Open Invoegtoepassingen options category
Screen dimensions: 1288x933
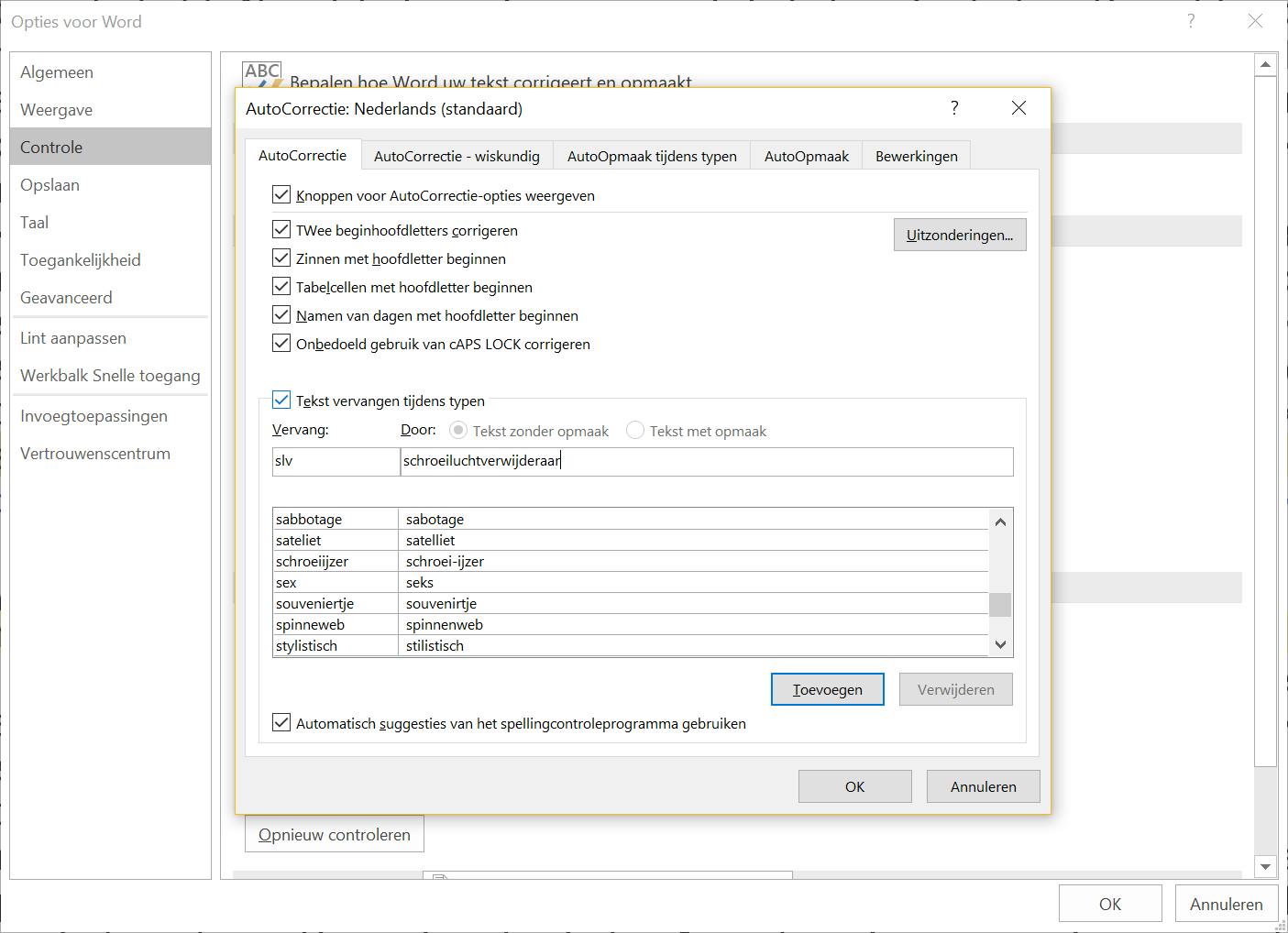click(x=110, y=415)
